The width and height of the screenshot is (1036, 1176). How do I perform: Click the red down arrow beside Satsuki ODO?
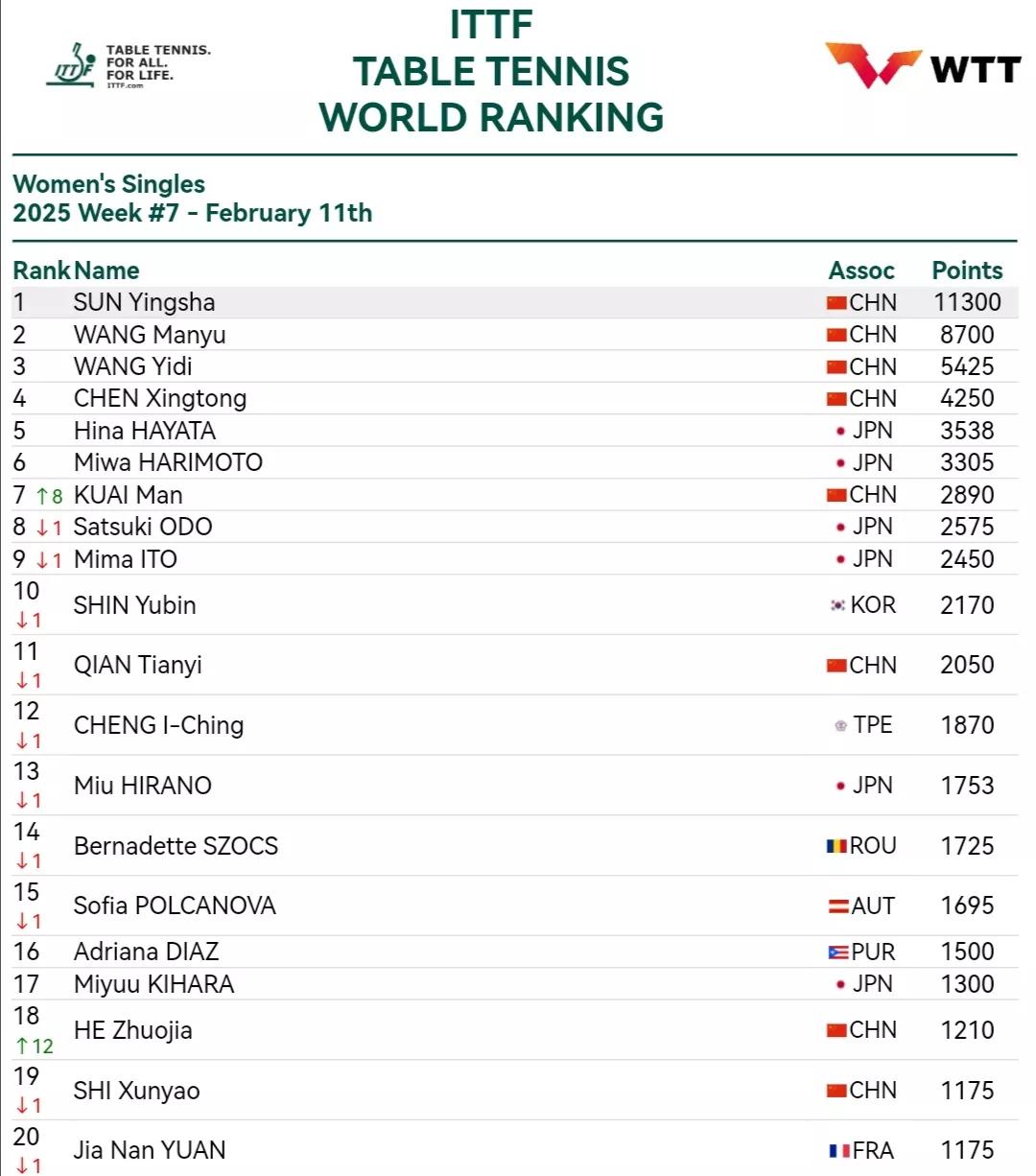pos(42,528)
